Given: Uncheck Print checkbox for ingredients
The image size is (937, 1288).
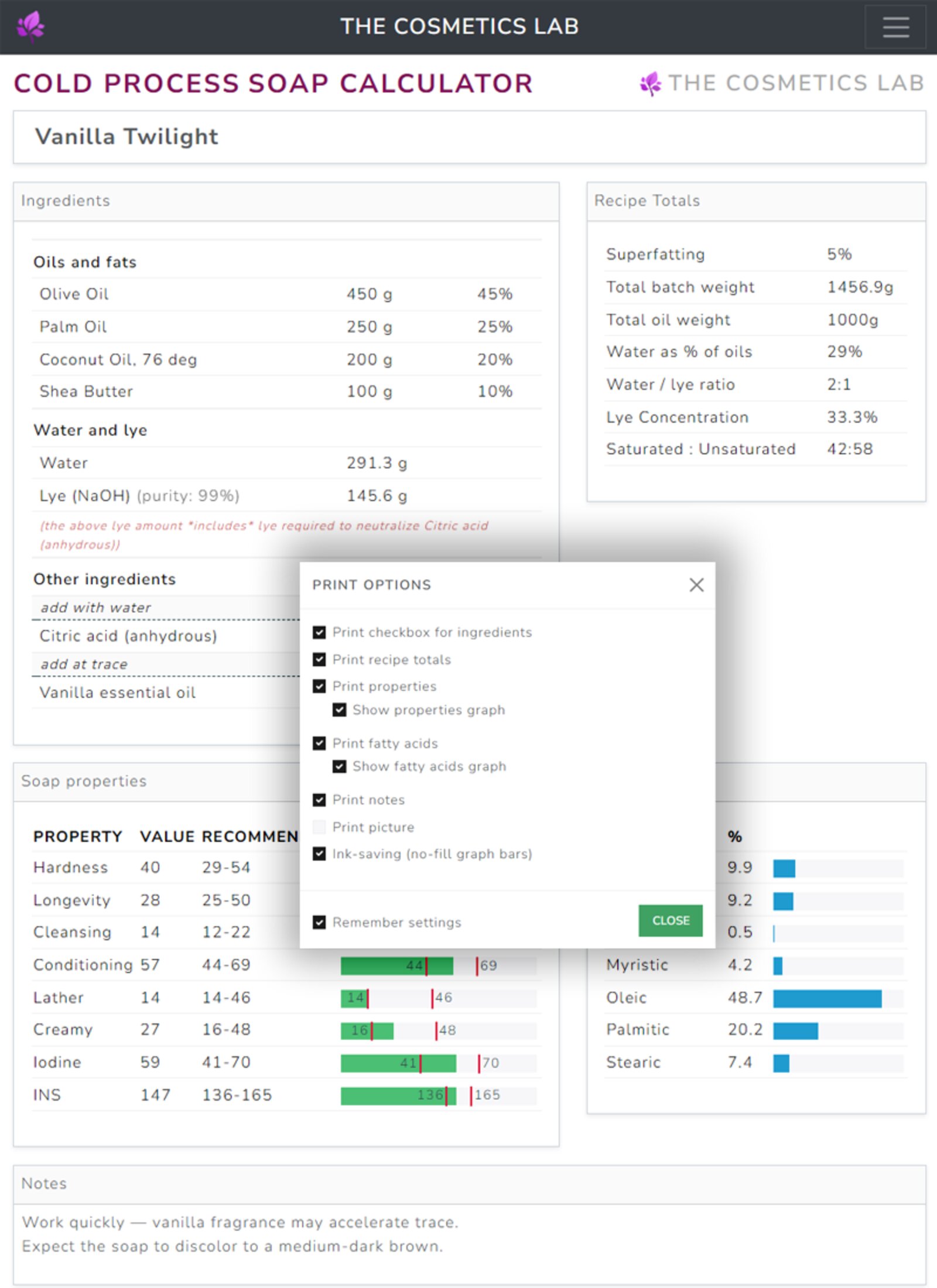Looking at the screenshot, I should point(319,632).
